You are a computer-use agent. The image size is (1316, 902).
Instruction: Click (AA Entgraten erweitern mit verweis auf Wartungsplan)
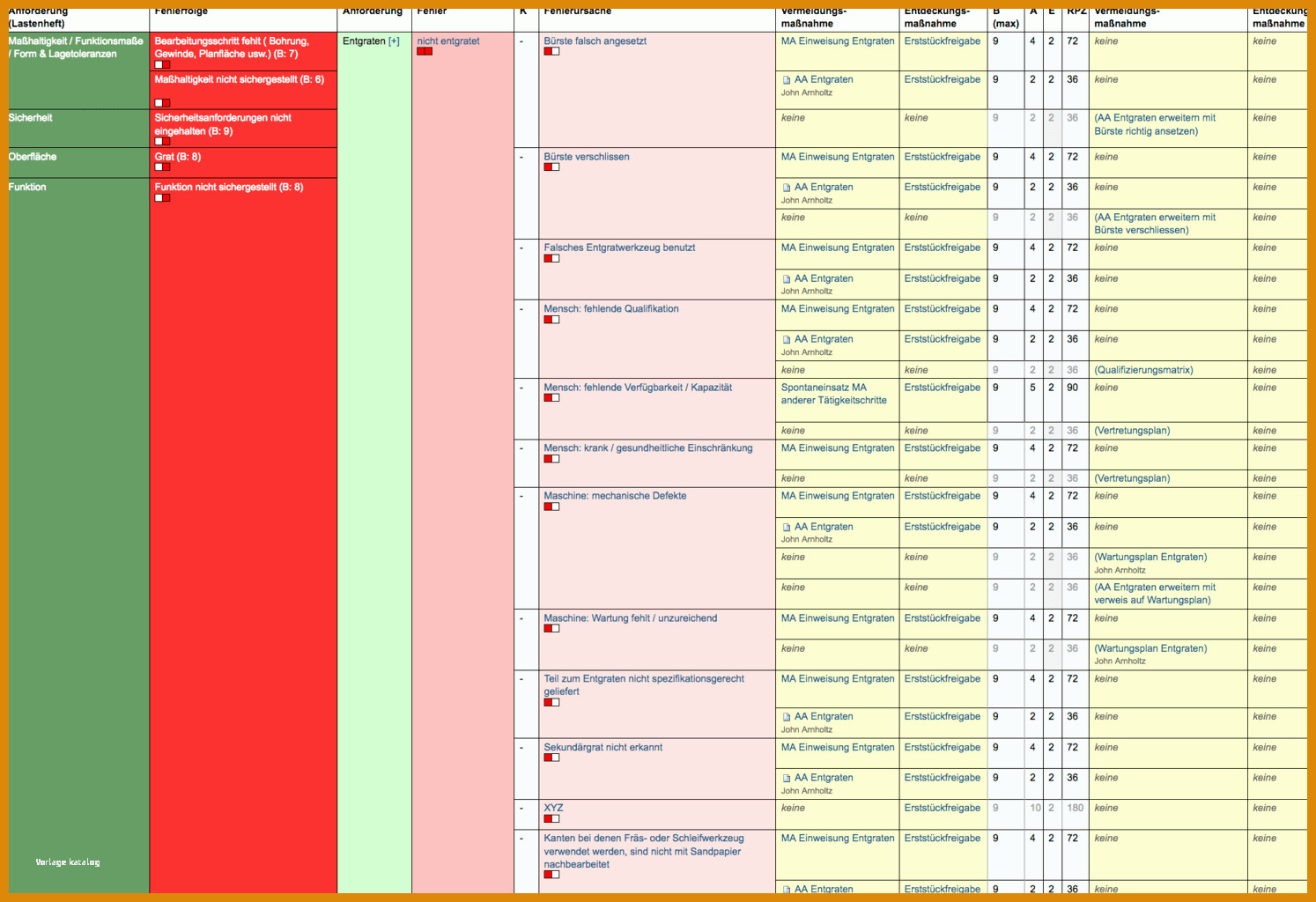[x=1155, y=594]
